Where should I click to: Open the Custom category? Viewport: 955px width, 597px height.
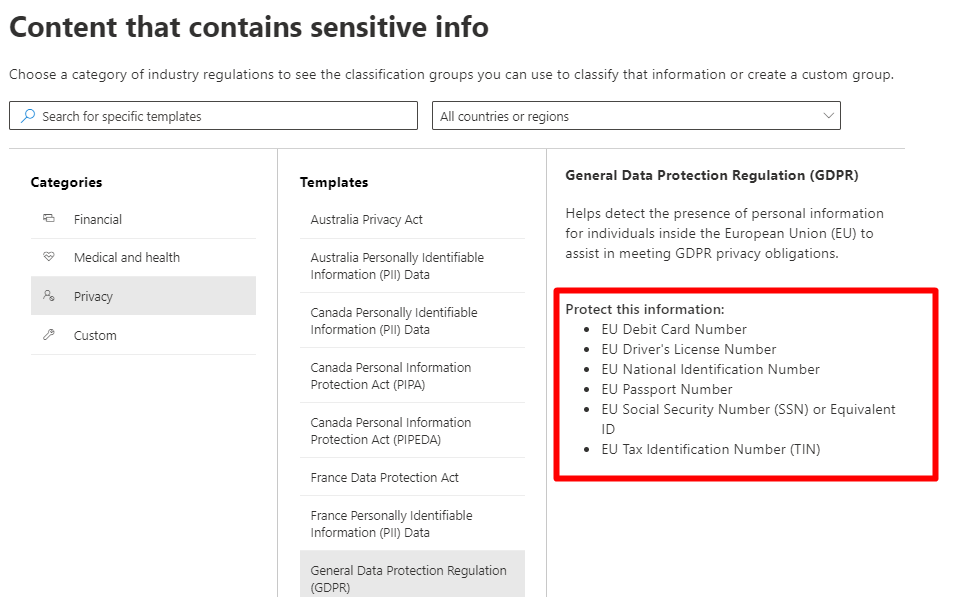coord(95,335)
